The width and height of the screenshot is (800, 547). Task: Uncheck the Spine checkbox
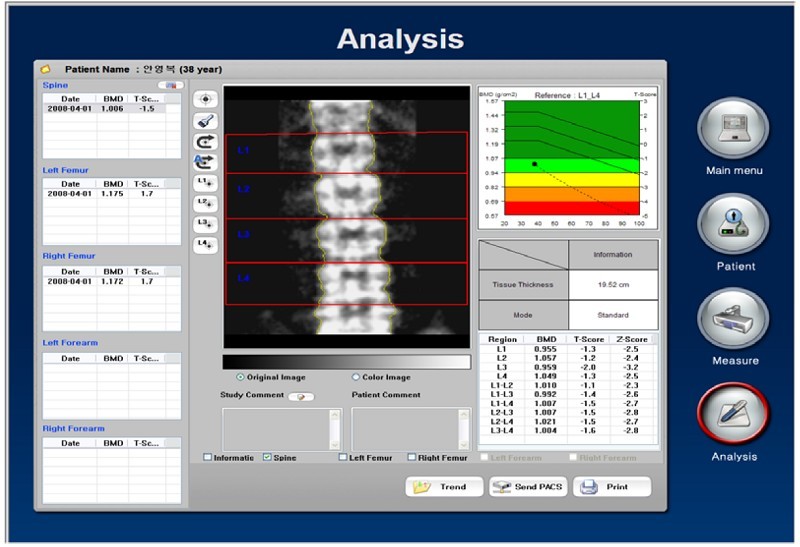pos(267,458)
